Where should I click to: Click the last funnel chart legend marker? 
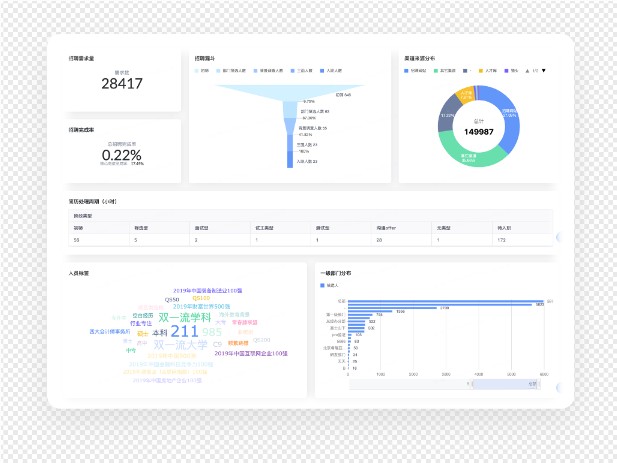319,71
